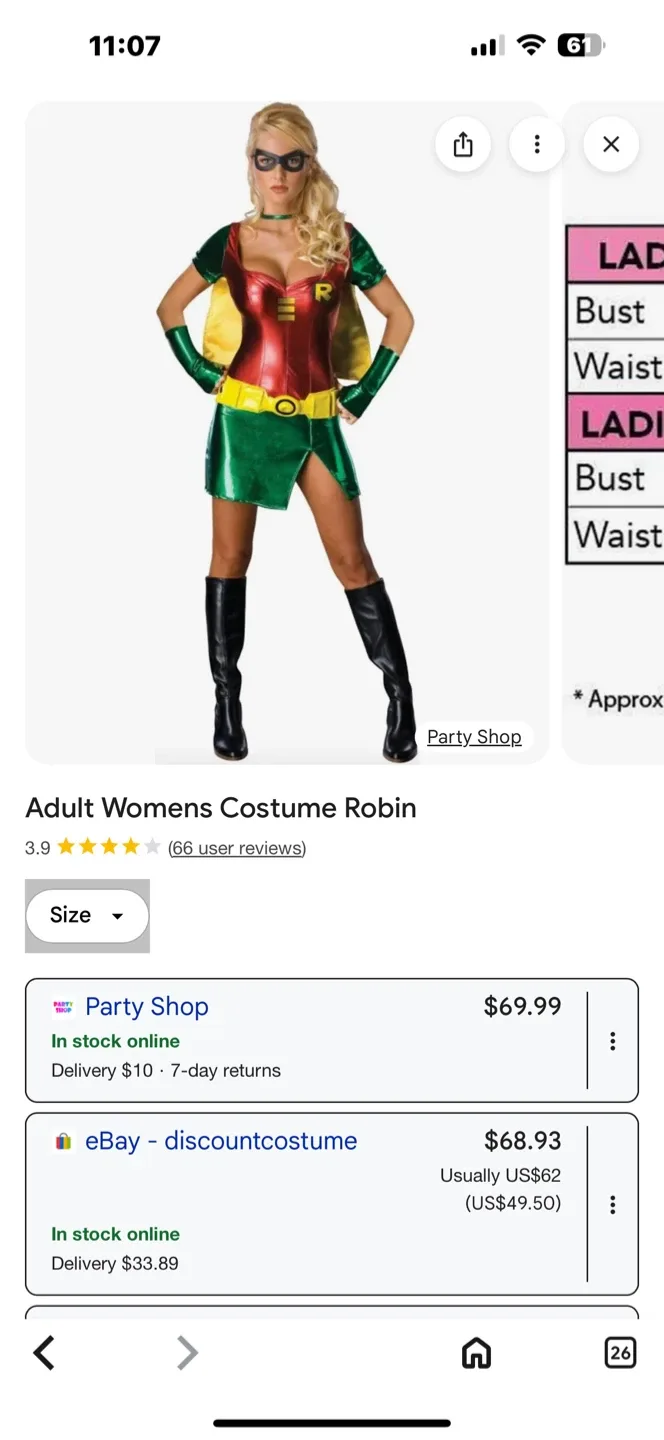The image size is (664, 1440).
Task: Go back using the left navigation arrow
Action: (x=43, y=1353)
